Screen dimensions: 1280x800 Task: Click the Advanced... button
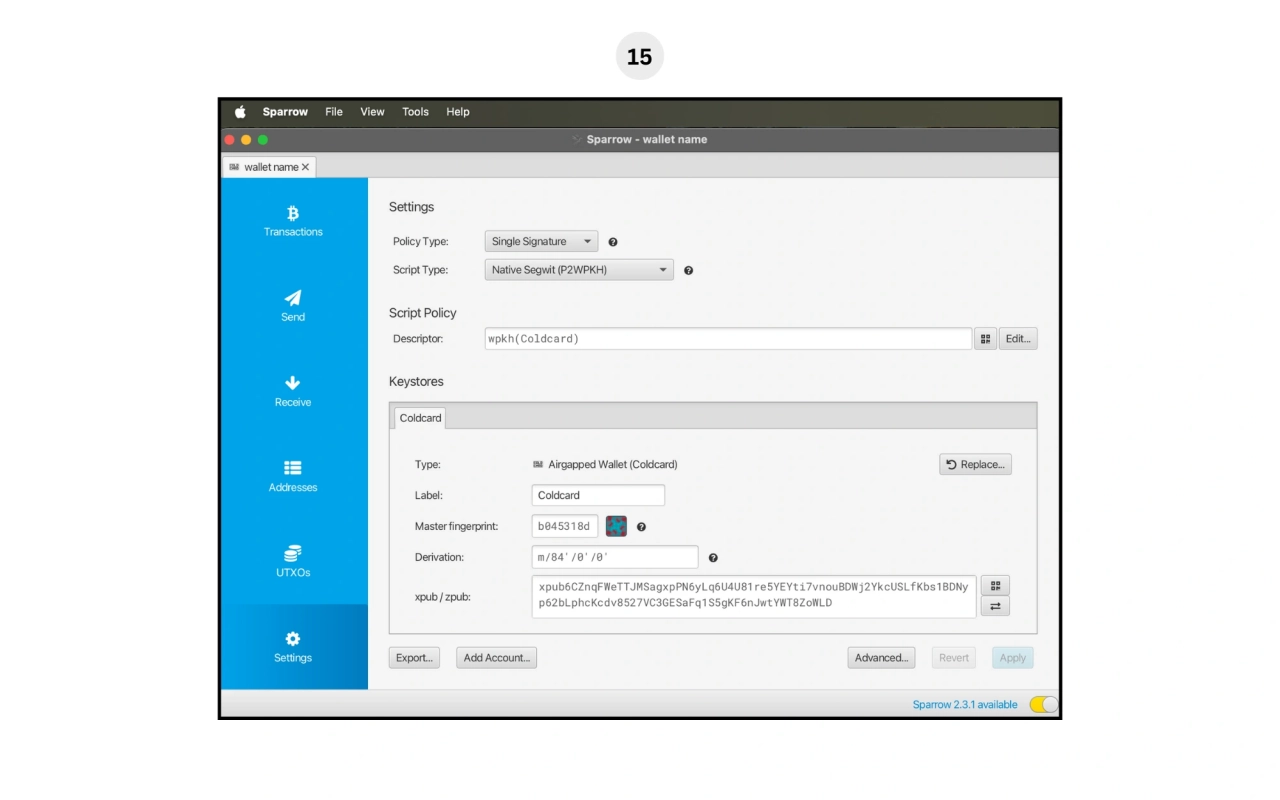pyautogui.click(x=881, y=658)
